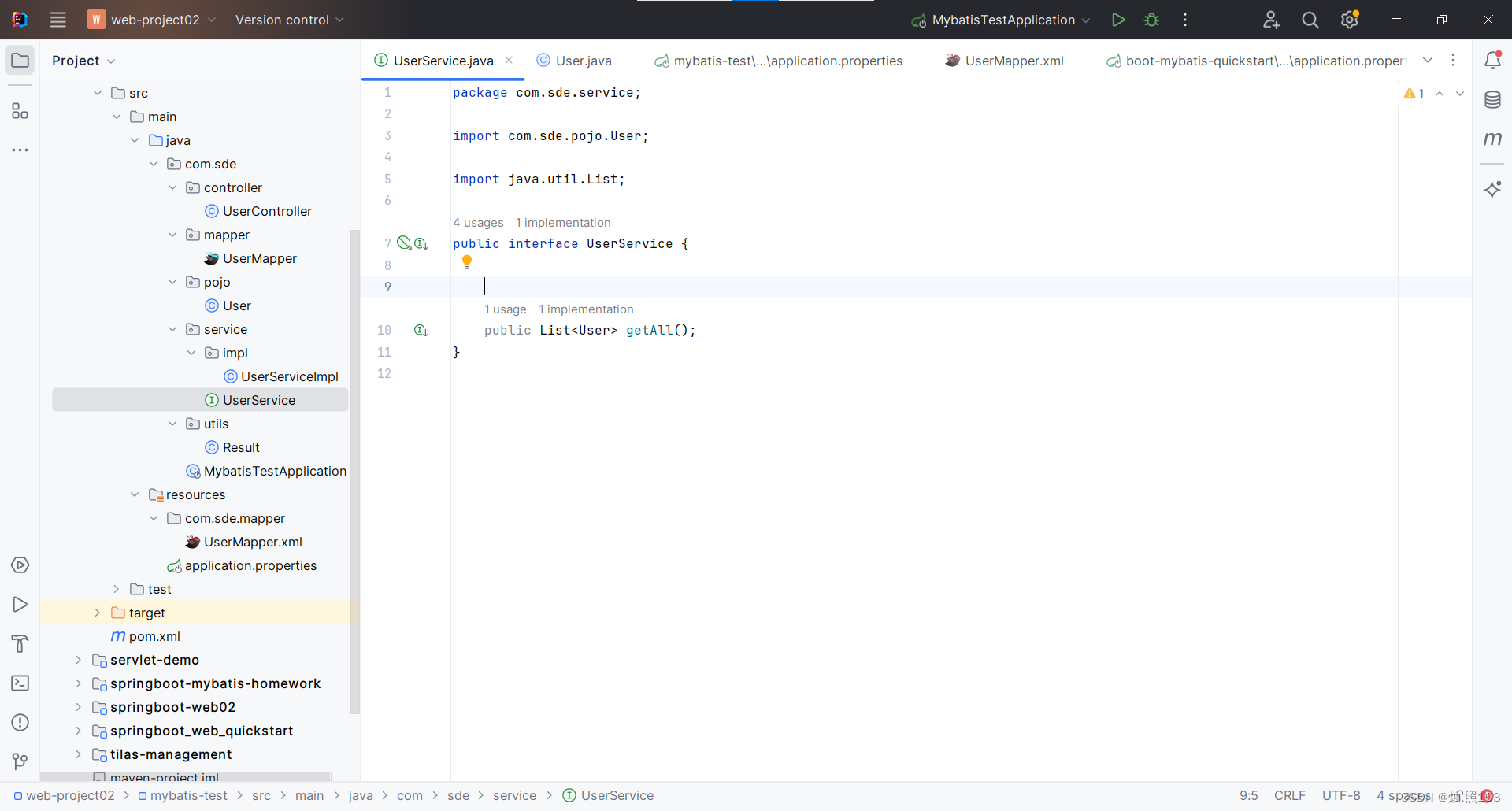Open the Notifications bell
The height and width of the screenshot is (811, 1512).
[1492, 60]
